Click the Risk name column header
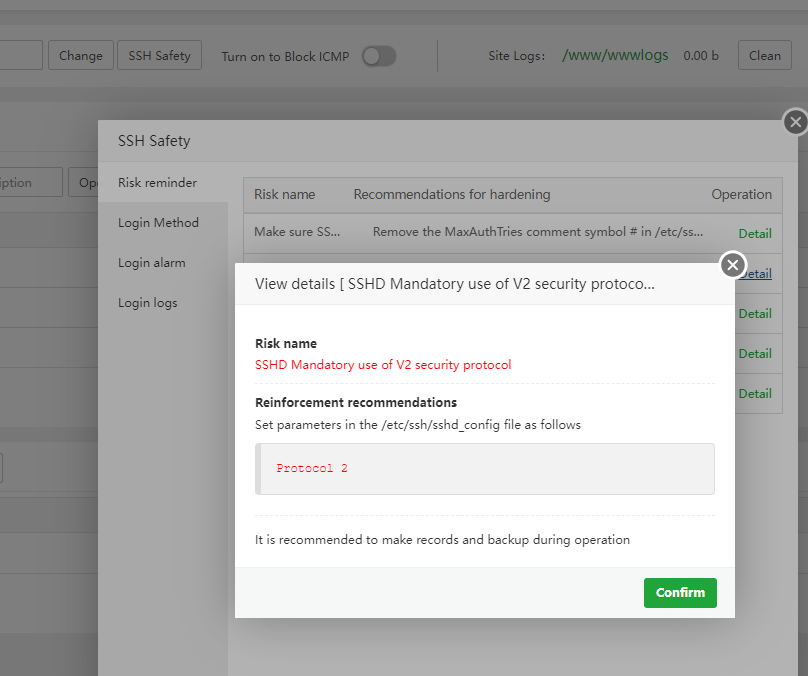808x676 pixels. [x=284, y=194]
